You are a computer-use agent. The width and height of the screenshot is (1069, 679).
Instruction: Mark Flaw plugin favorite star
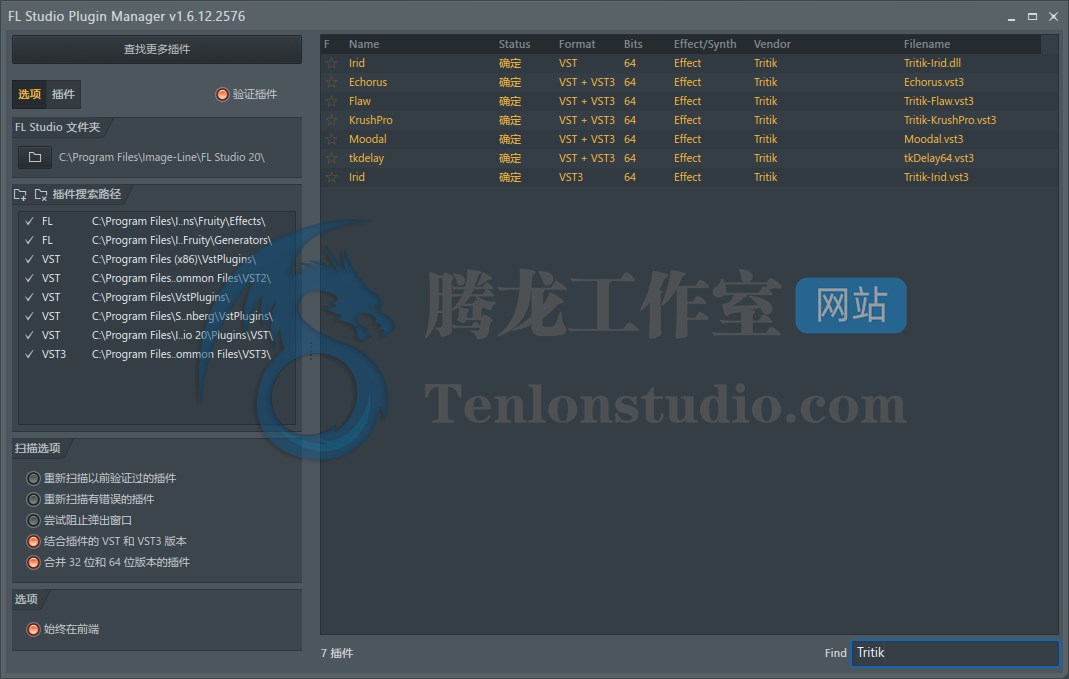click(x=331, y=102)
